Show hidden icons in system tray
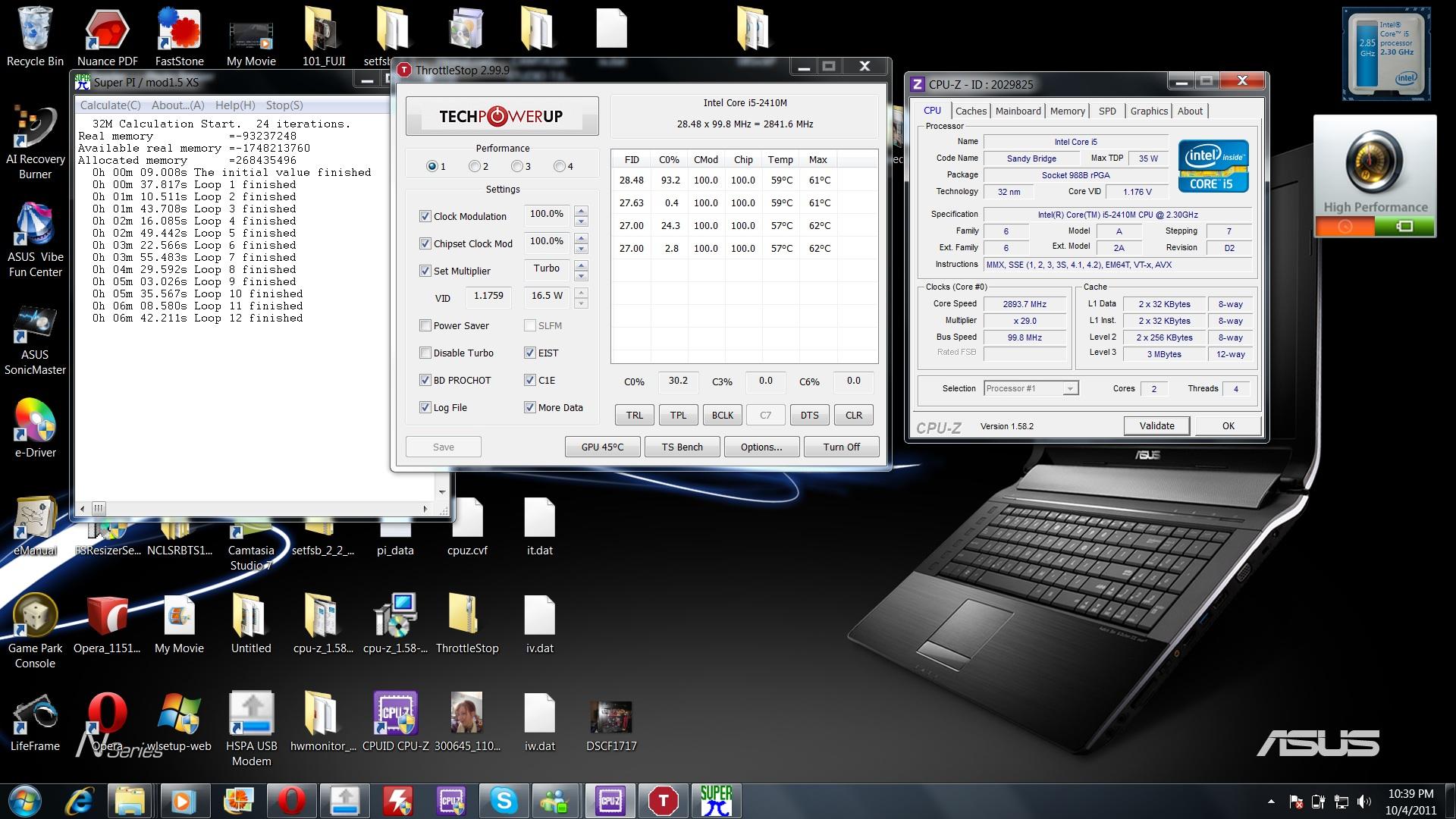 pos(1271,802)
